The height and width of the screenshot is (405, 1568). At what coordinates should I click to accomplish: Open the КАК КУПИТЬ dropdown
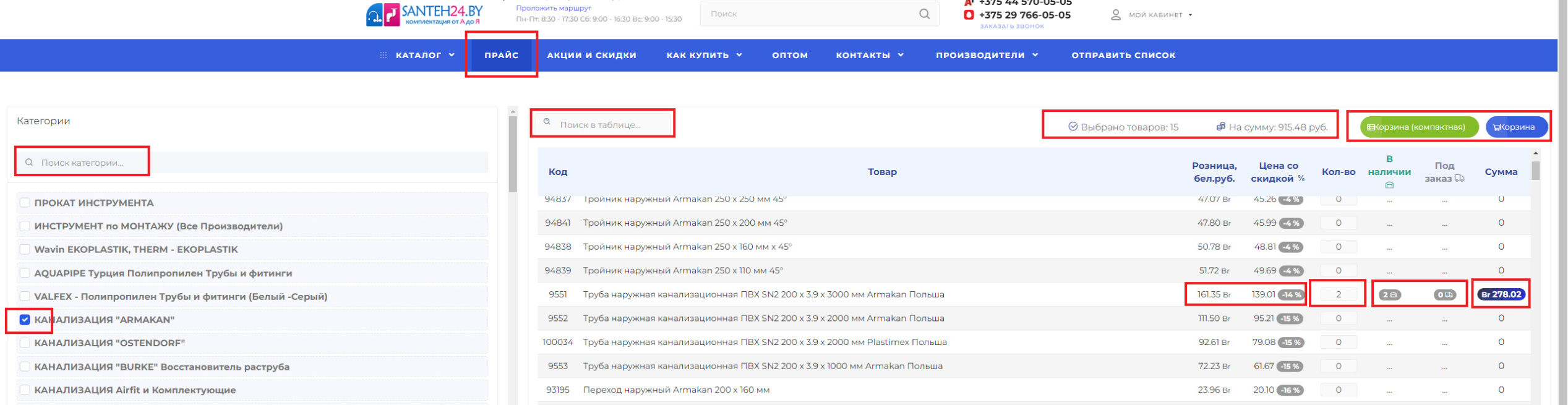704,55
